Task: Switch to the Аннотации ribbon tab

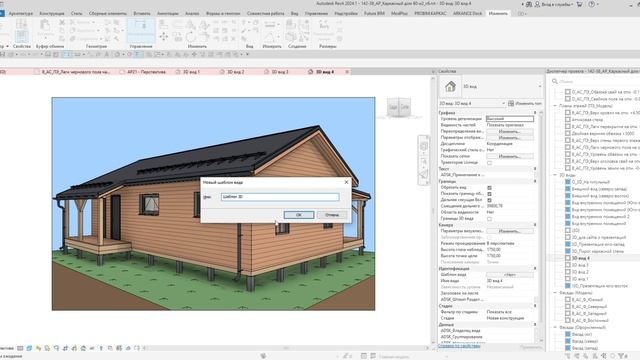Action: (x=168, y=13)
